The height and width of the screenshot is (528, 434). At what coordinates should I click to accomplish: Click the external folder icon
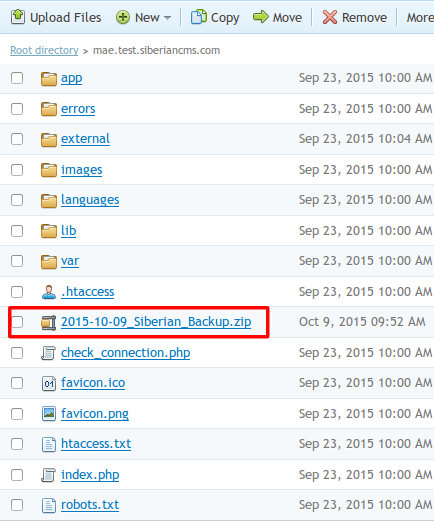(x=49, y=139)
